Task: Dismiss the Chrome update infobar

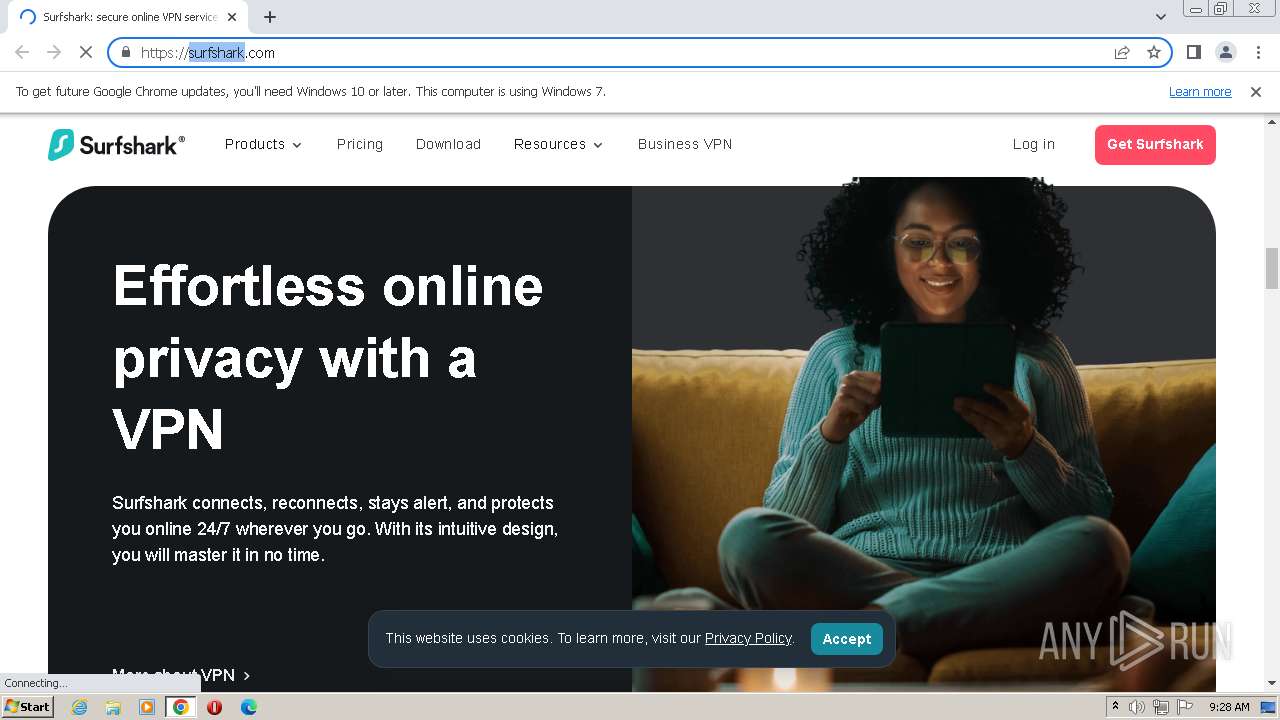Action: 1256,92
